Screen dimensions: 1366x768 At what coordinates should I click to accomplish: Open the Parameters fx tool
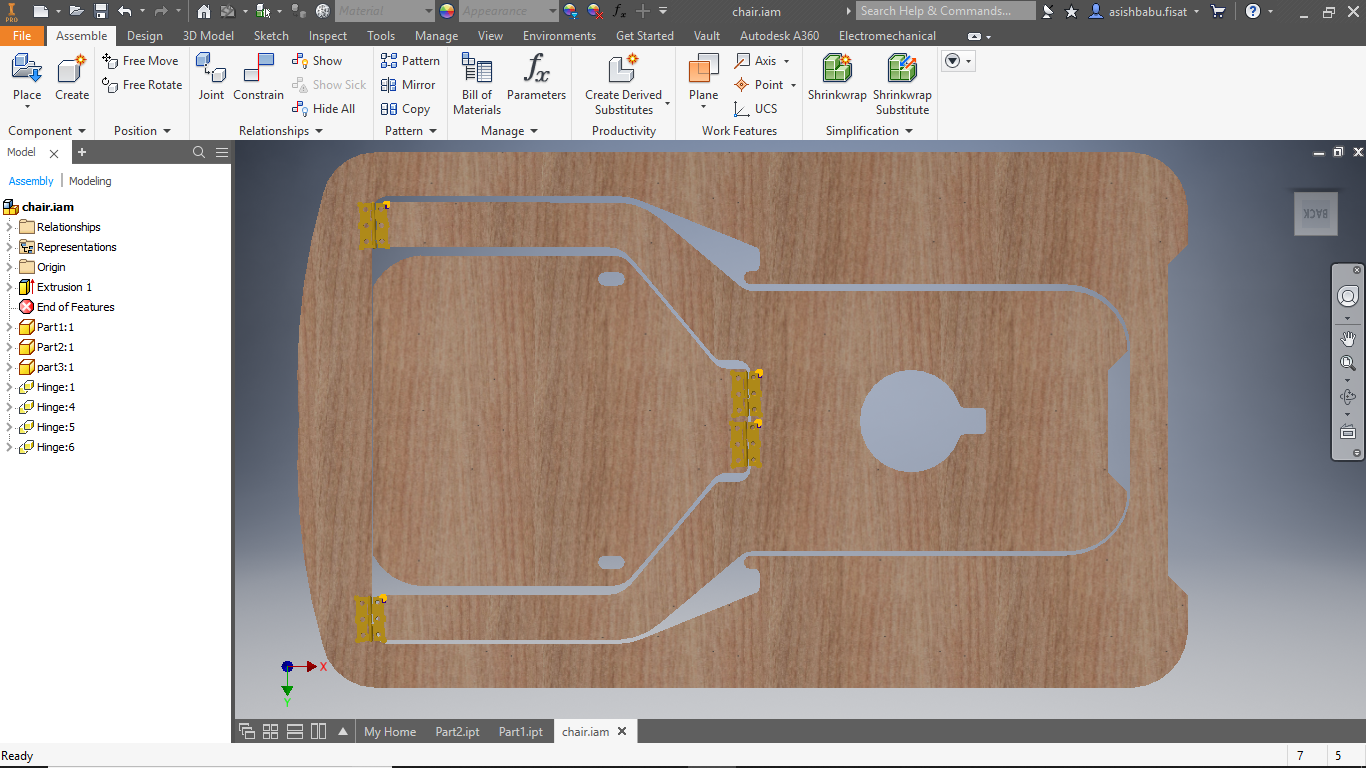(x=536, y=69)
